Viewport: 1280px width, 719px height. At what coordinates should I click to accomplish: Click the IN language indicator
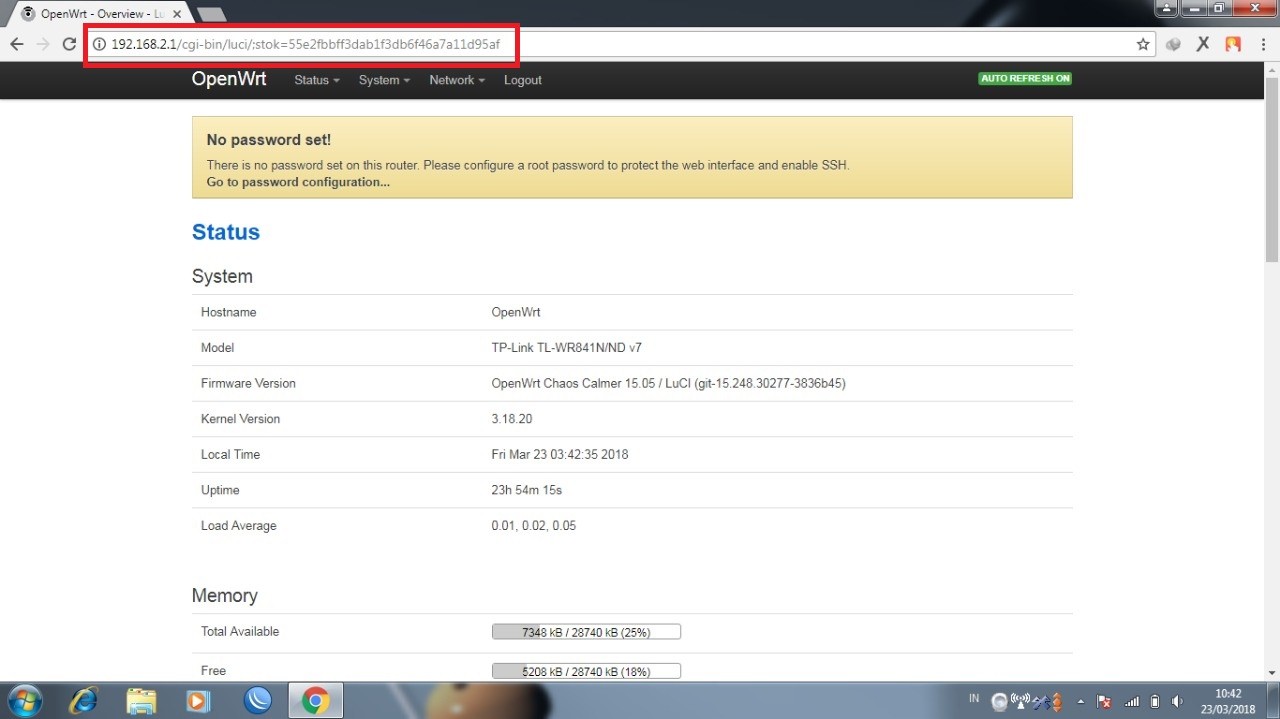[x=974, y=698]
